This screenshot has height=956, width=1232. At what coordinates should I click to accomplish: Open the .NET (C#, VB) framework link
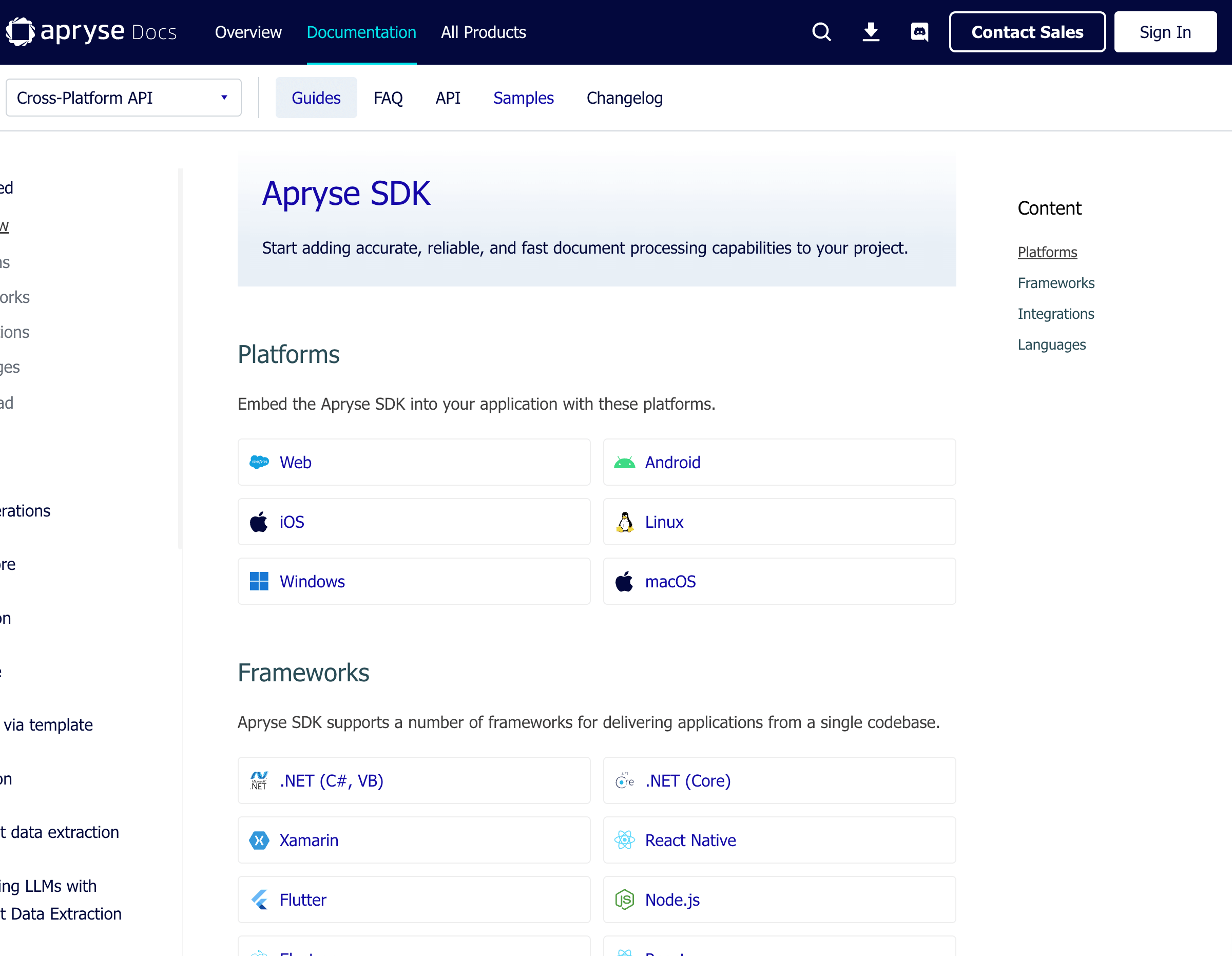click(x=414, y=780)
